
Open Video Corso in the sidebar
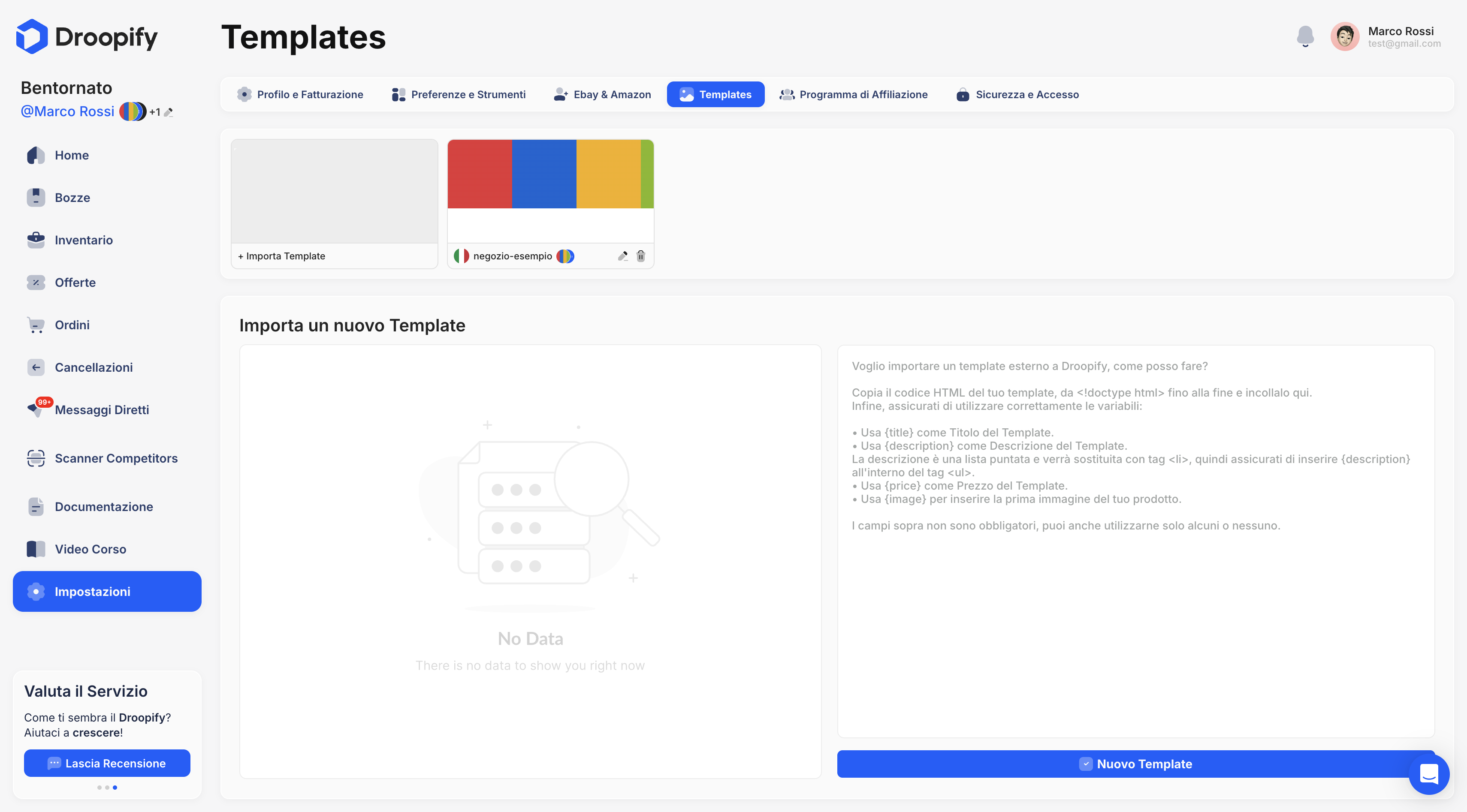click(x=107, y=548)
